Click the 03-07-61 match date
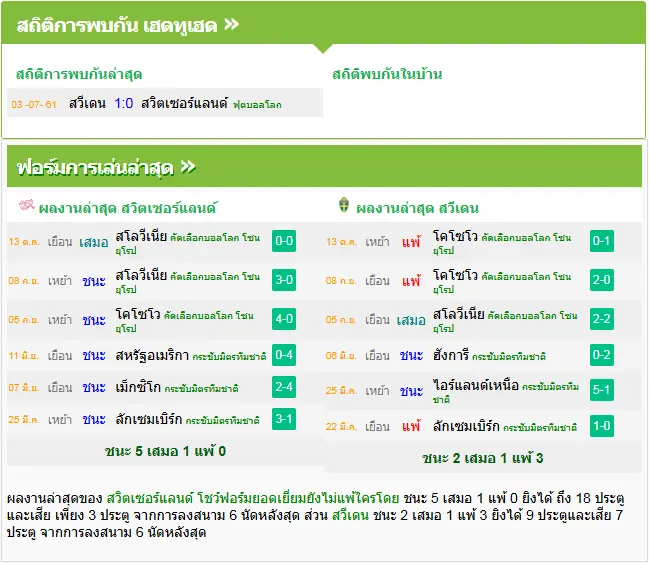649x563 pixels. [x=34, y=104]
